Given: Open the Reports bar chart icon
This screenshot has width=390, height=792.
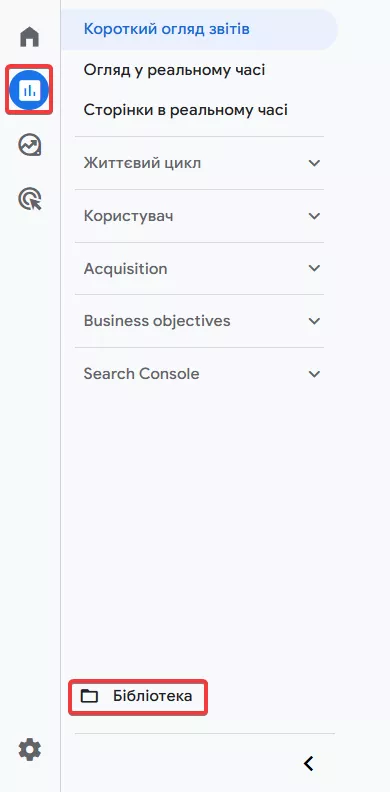Looking at the screenshot, I should pyautogui.click(x=29, y=90).
